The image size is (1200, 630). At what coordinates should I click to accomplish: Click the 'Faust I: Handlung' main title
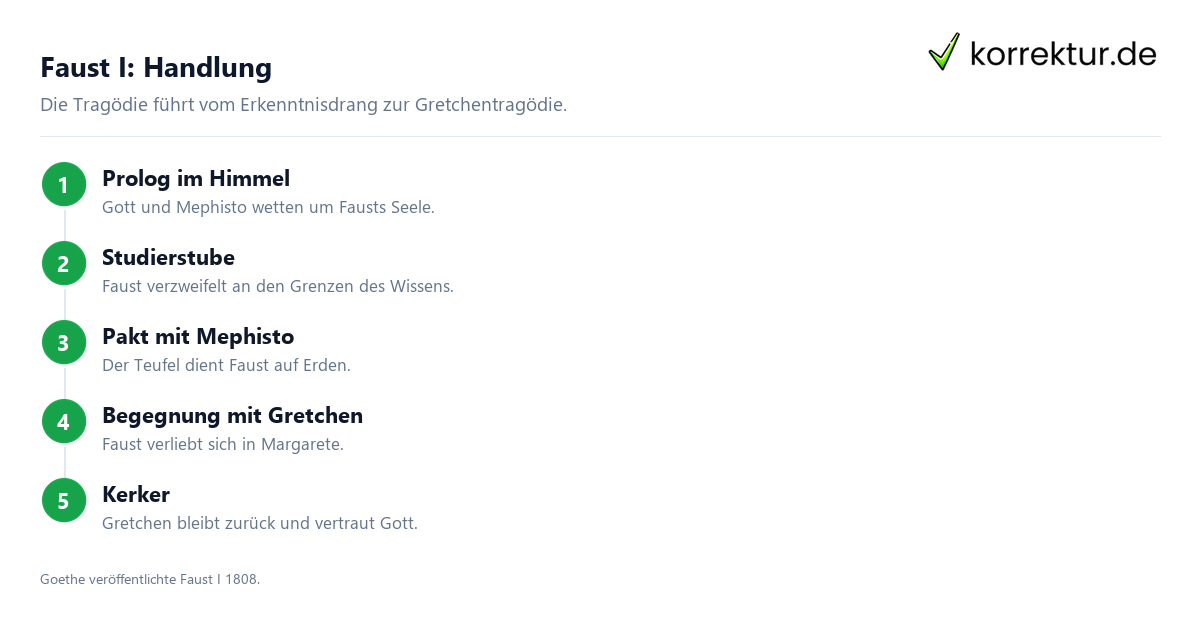tap(156, 68)
